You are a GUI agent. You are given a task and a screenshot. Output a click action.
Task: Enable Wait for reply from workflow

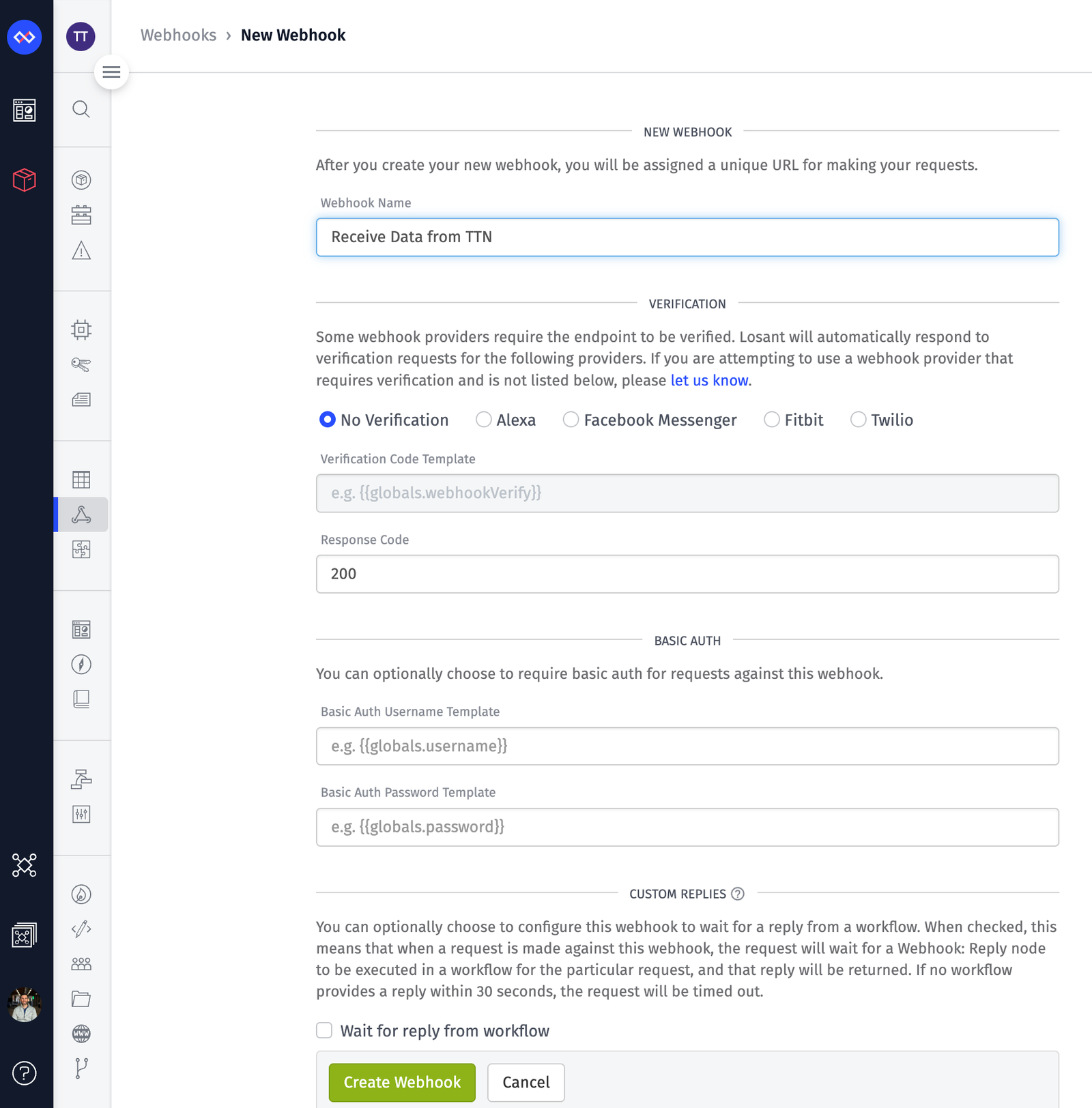pyautogui.click(x=324, y=1030)
